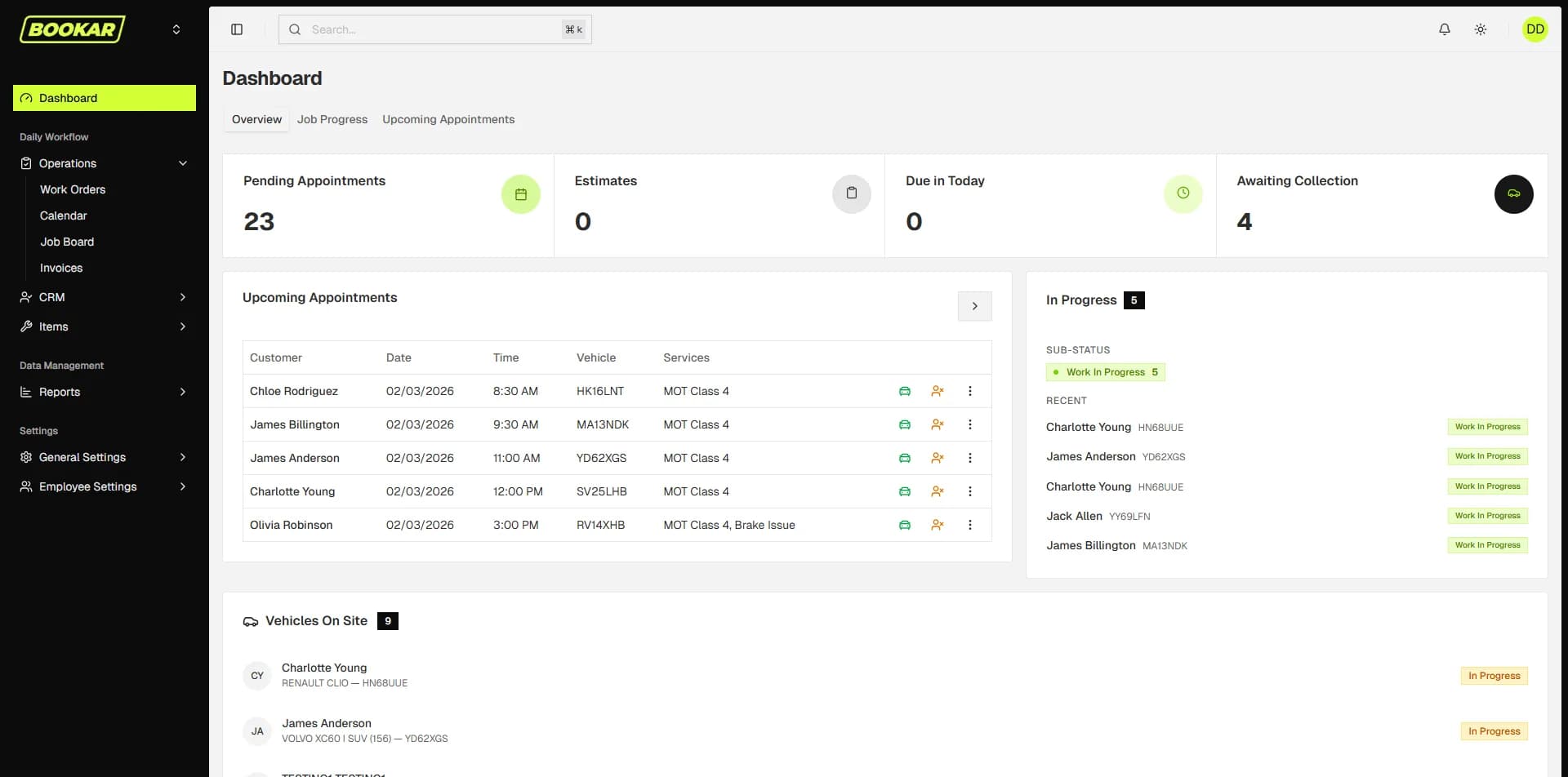Open the Upcoming Appointments tab

(448, 119)
